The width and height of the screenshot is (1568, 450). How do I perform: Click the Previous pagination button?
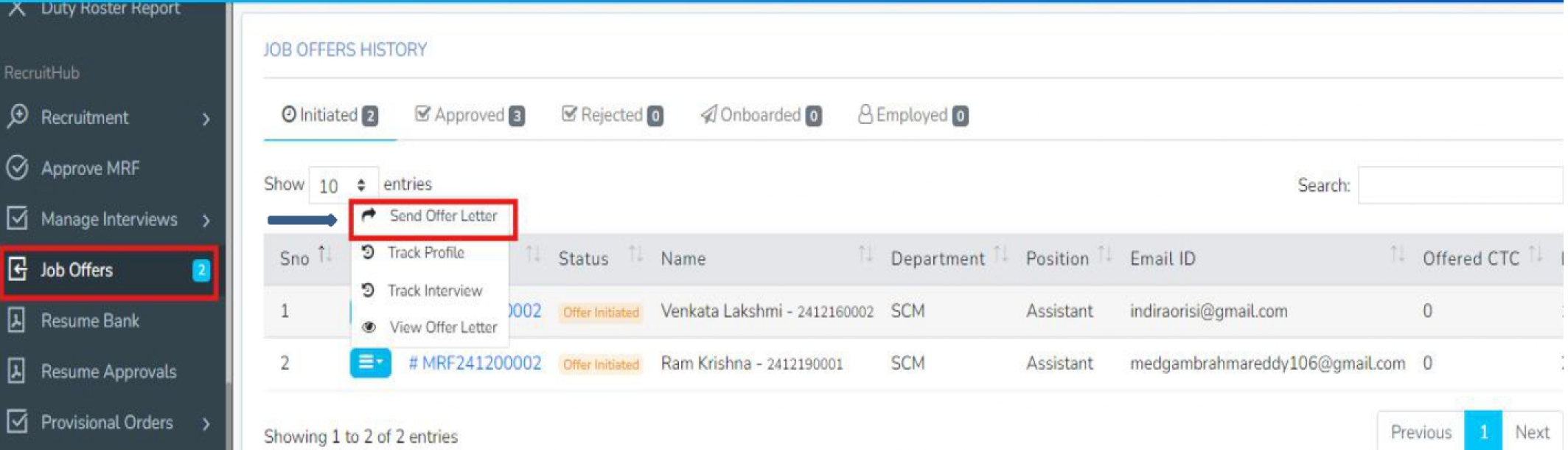1421,432
